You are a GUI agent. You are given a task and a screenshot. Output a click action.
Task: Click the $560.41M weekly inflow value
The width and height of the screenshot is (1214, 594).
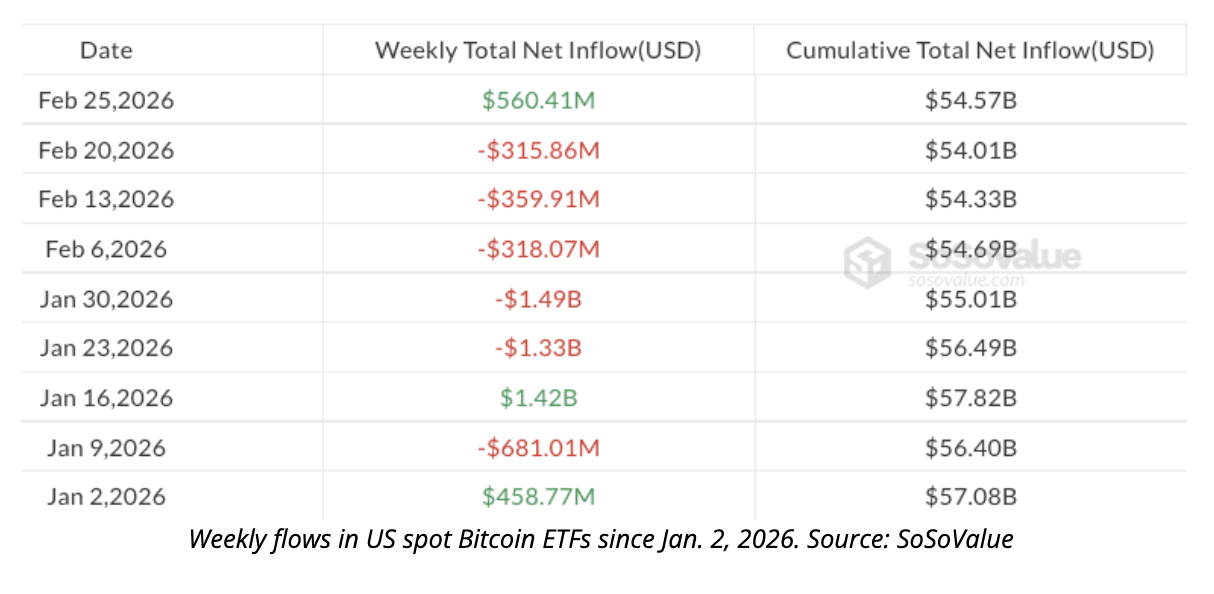(x=538, y=101)
